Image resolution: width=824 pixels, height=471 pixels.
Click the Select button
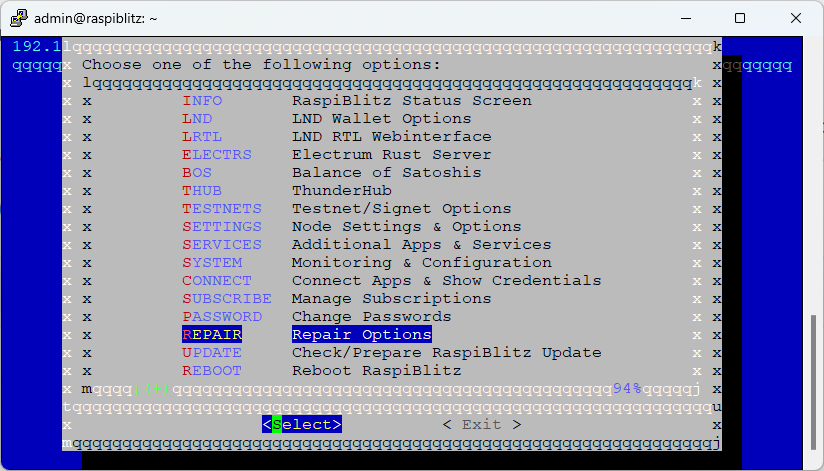click(x=302, y=424)
